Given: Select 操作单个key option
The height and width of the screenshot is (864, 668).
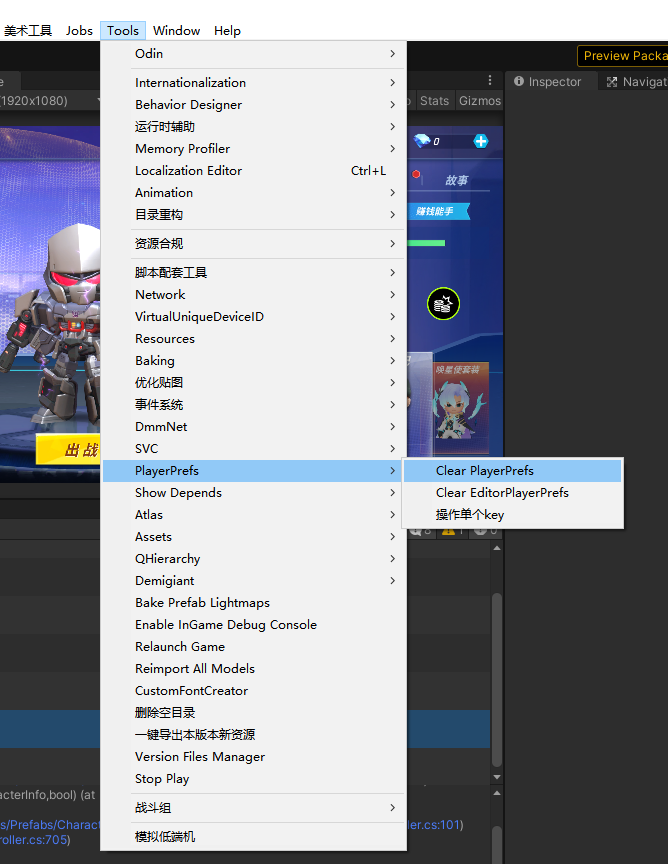Looking at the screenshot, I should click(513, 515).
